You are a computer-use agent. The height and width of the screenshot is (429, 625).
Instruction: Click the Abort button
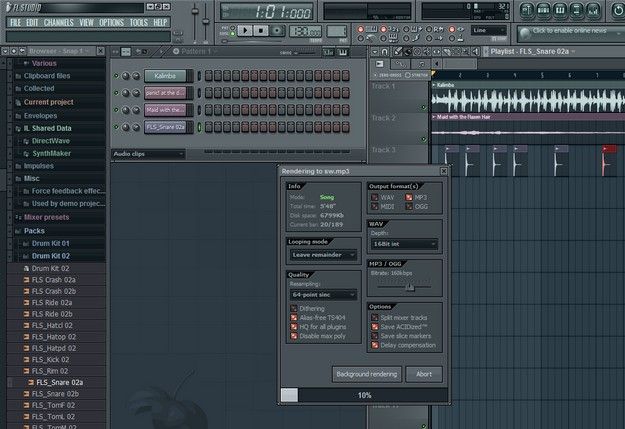point(424,374)
